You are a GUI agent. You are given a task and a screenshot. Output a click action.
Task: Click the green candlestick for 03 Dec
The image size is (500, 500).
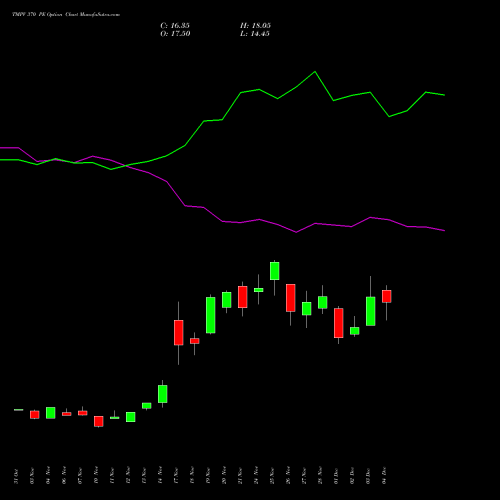tap(371, 311)
